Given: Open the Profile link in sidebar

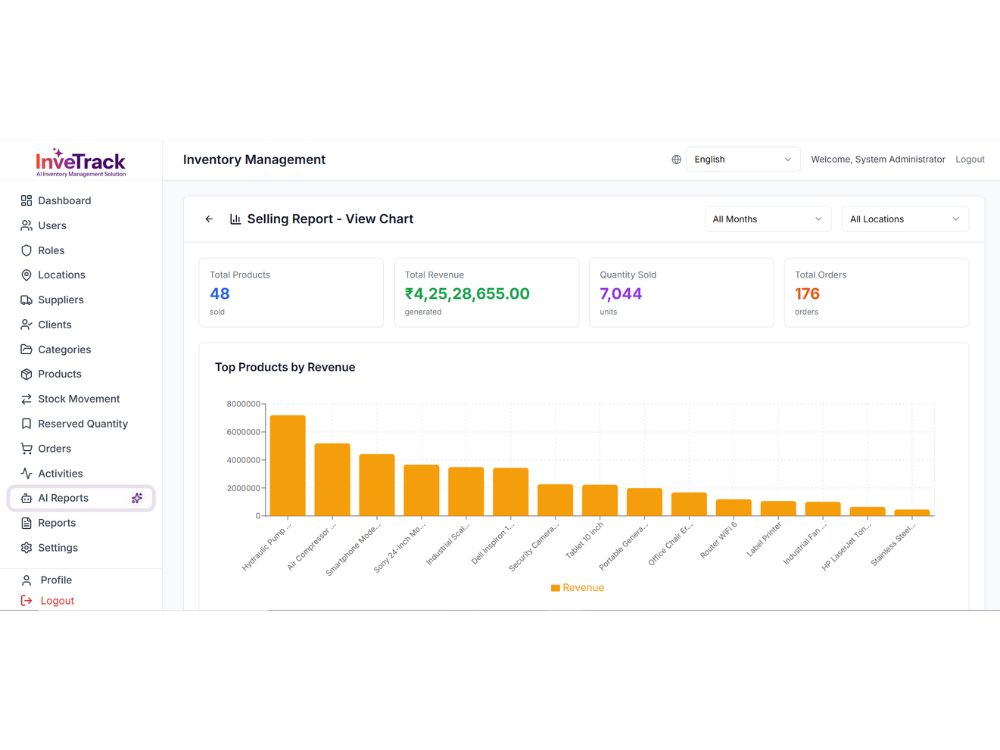Looking at the screenshot, I should 56,580.
